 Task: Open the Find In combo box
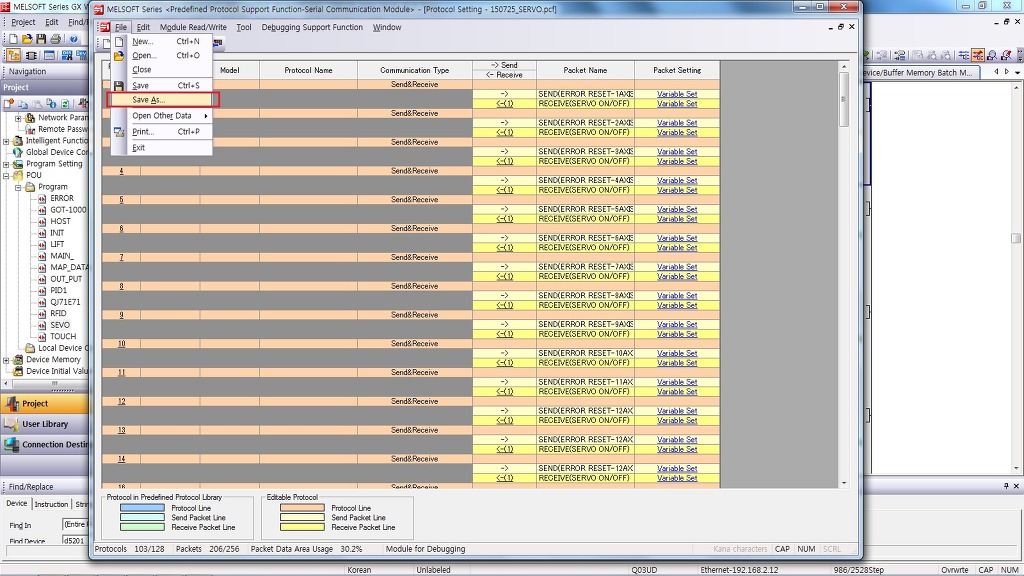(x=75, y=524)
